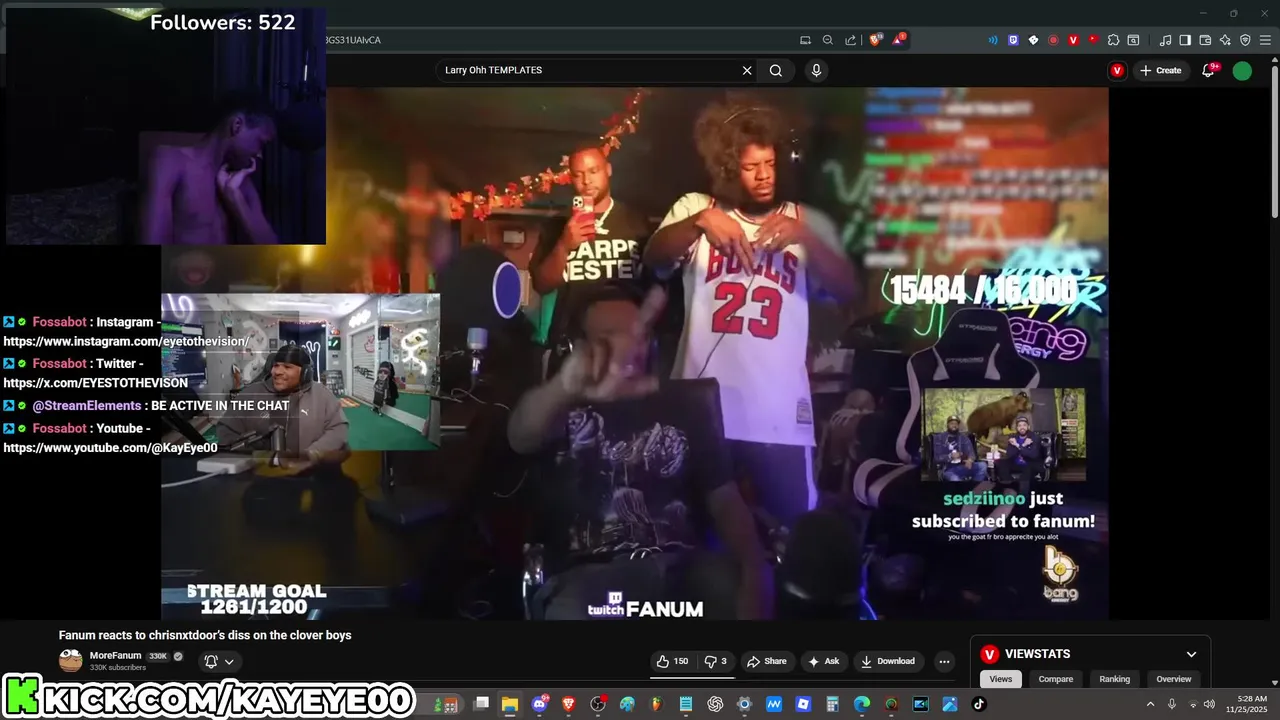1280x720 pixels.
Task: Click the Share button under the video
Action: [766, 661]
